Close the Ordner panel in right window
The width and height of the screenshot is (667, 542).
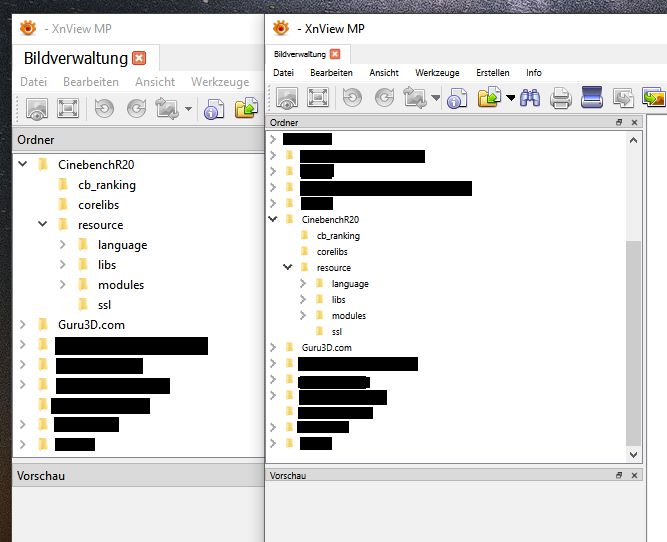point(634,123)
